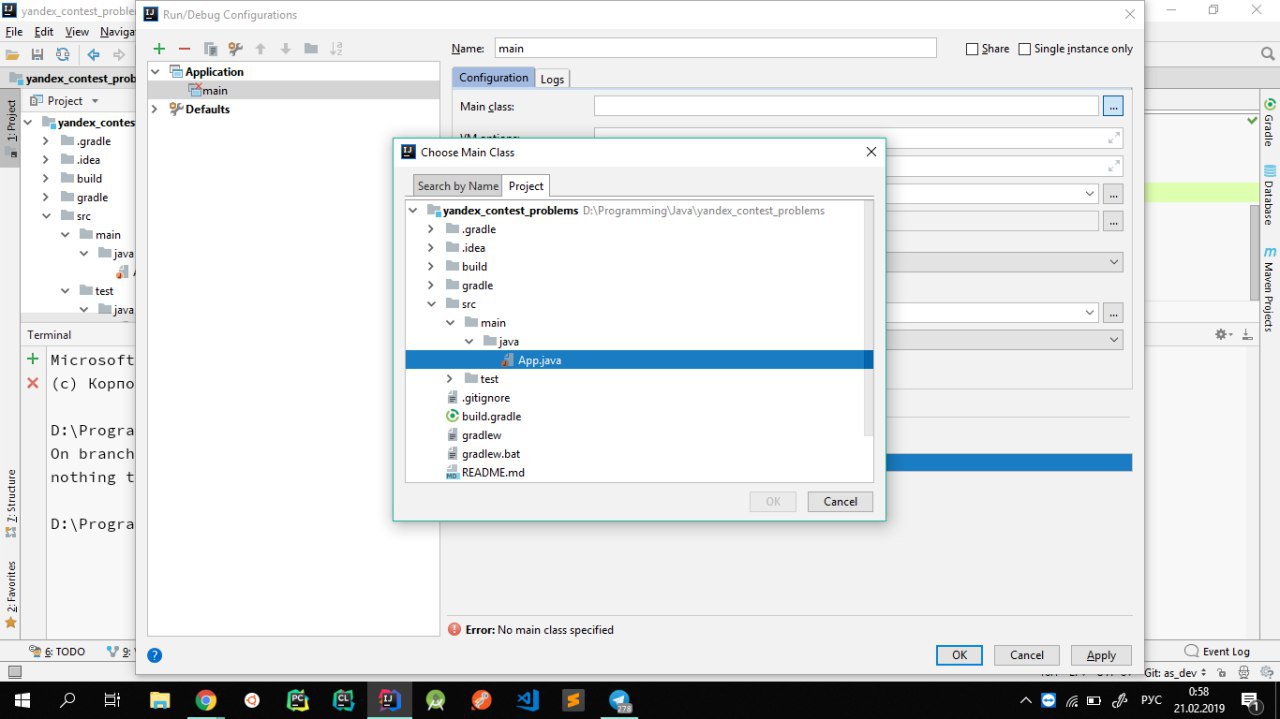
Task: Open the Logs tab
Action: [x=552, y=79]
